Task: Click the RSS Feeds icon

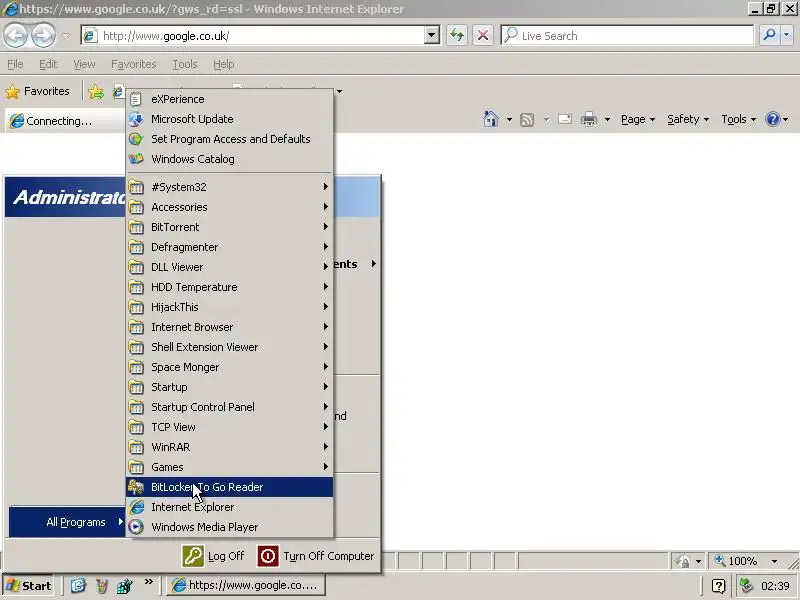Action: (527, 120)
